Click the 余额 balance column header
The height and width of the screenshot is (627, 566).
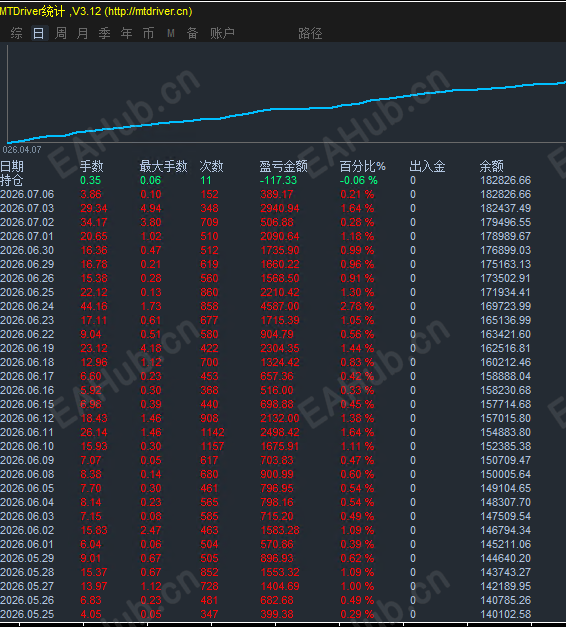click(x=492, y=166)
